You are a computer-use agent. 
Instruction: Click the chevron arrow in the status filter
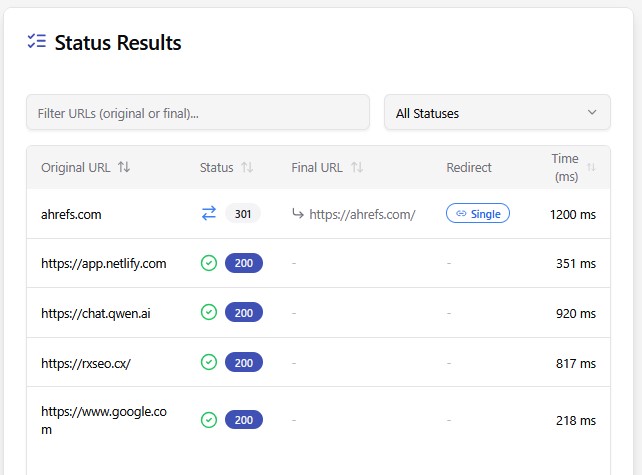pos(592,113)
